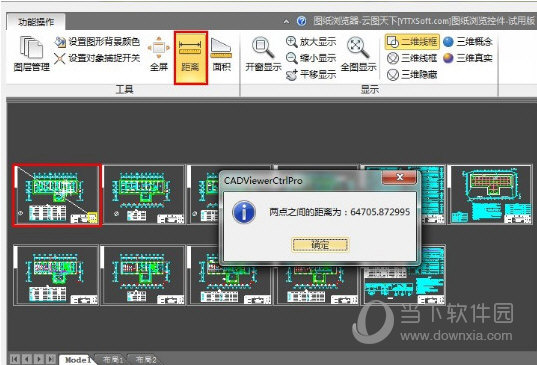
Task: Close the CADViewerCtrlPro dialog
Action: pos(399,177)
